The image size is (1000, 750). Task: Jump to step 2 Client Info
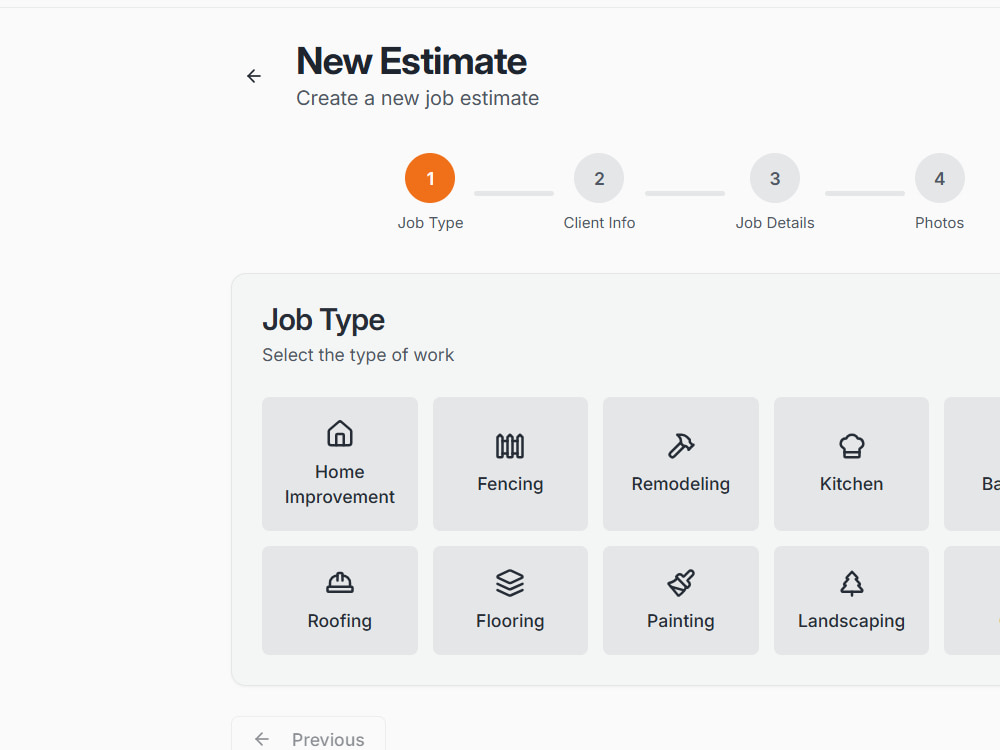[599, 178]
